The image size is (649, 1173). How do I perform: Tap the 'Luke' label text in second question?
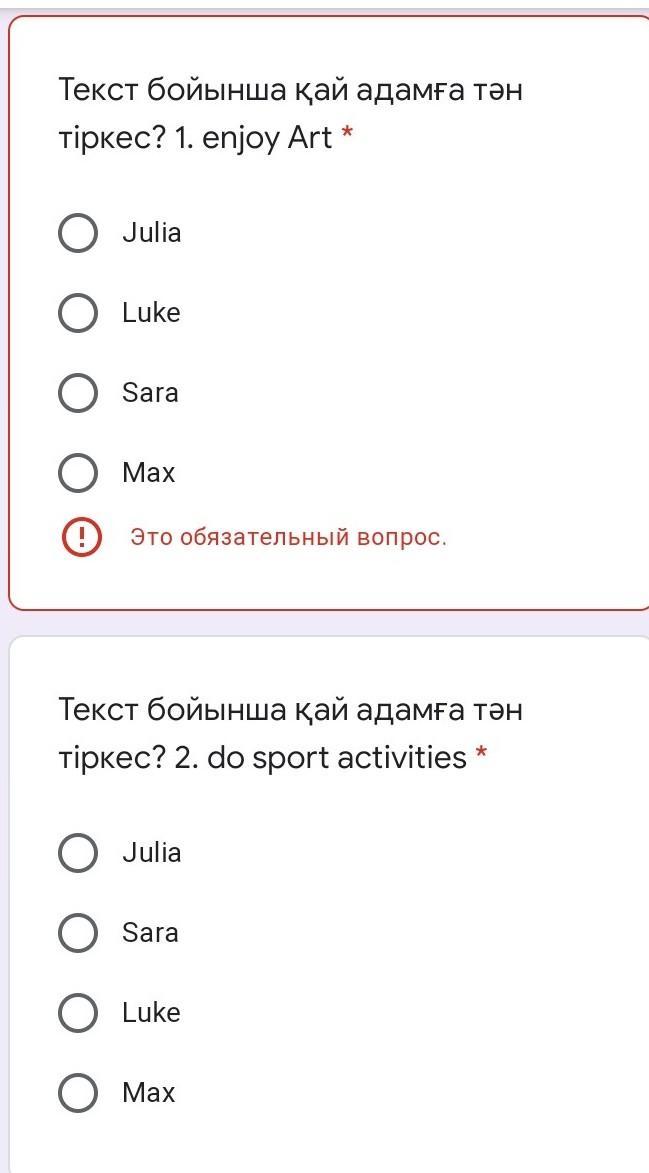pos(151,1013)
